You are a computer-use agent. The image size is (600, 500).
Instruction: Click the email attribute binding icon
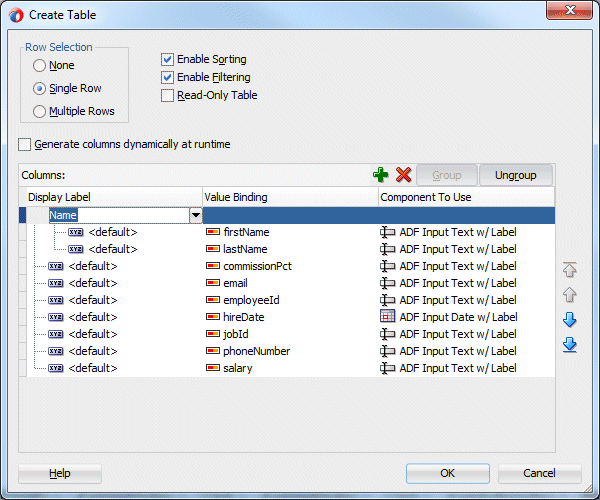[x=213, y=283]
